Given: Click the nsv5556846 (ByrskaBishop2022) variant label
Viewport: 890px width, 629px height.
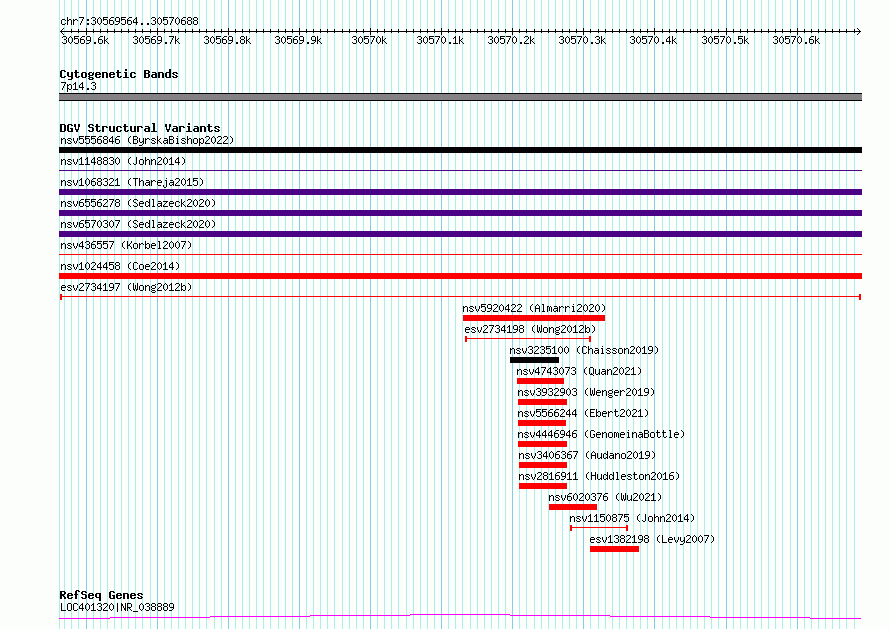Looking at the screenshot, I should pos(147,140).
